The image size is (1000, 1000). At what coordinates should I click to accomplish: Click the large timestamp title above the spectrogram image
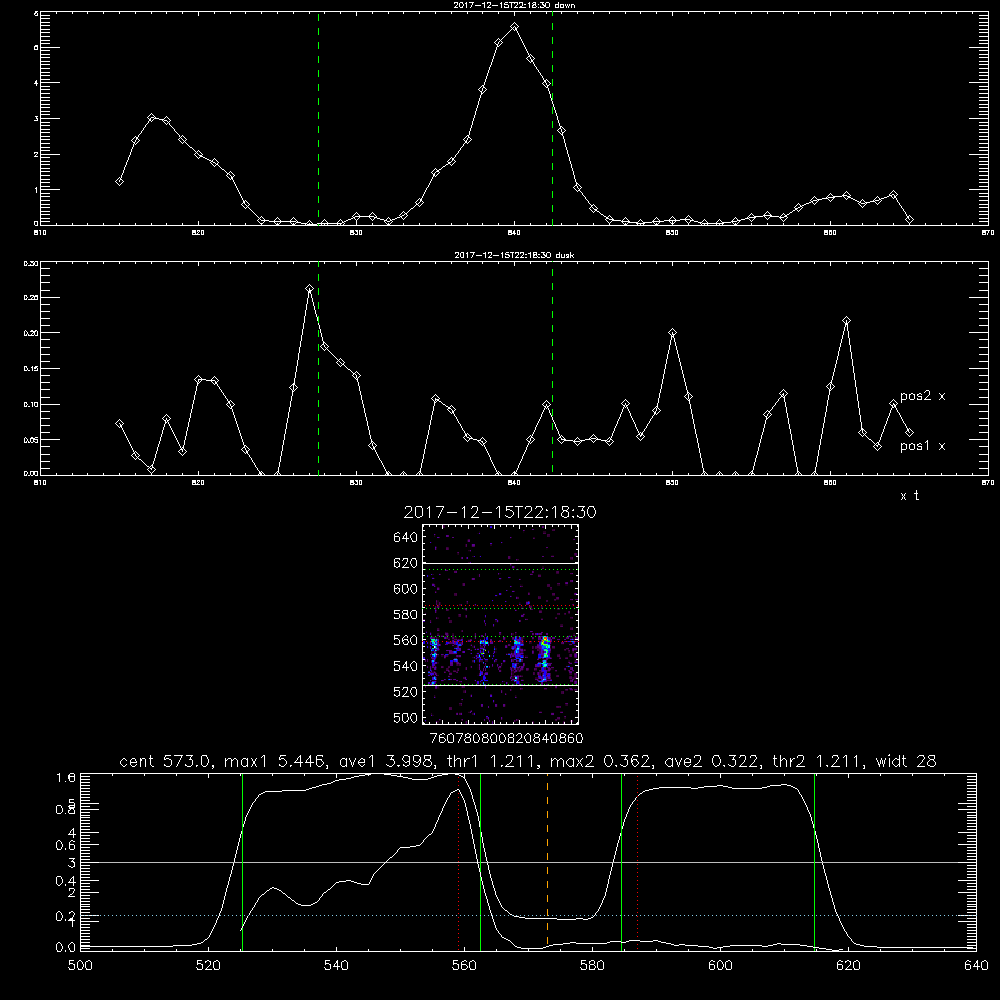500,512
